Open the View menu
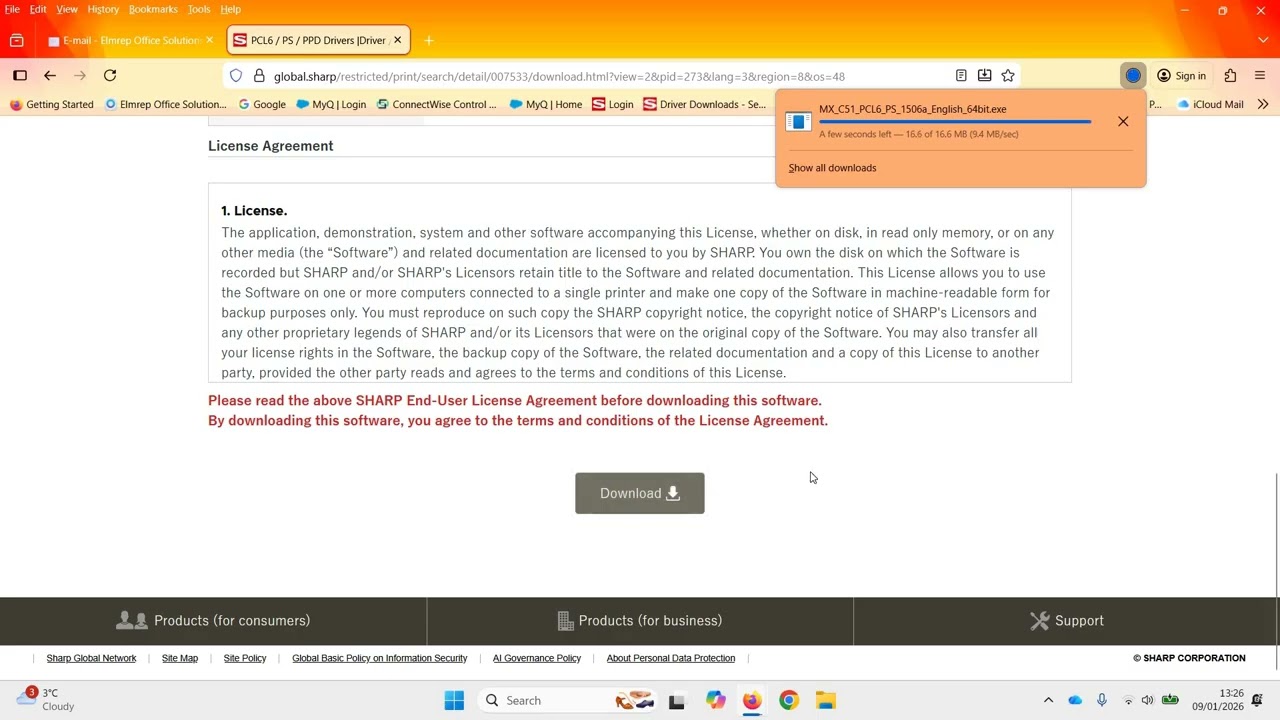The width and height of the screenshot is (1280, 720). point(67,9)
